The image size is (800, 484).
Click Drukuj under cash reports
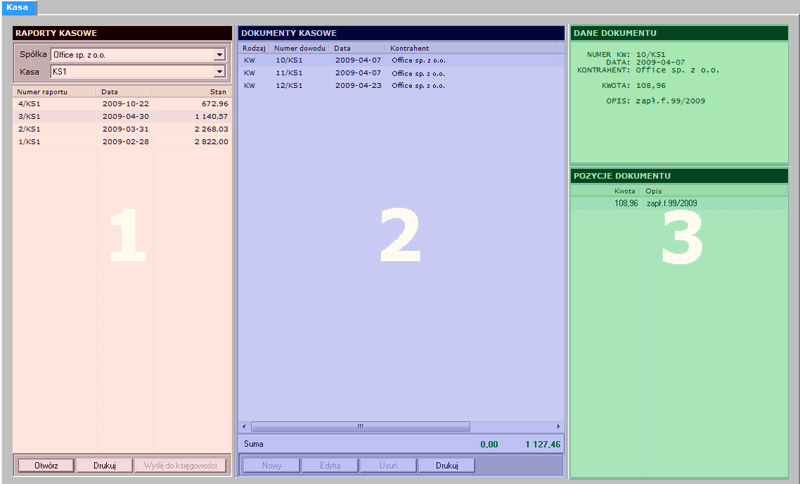coord(105,465)
